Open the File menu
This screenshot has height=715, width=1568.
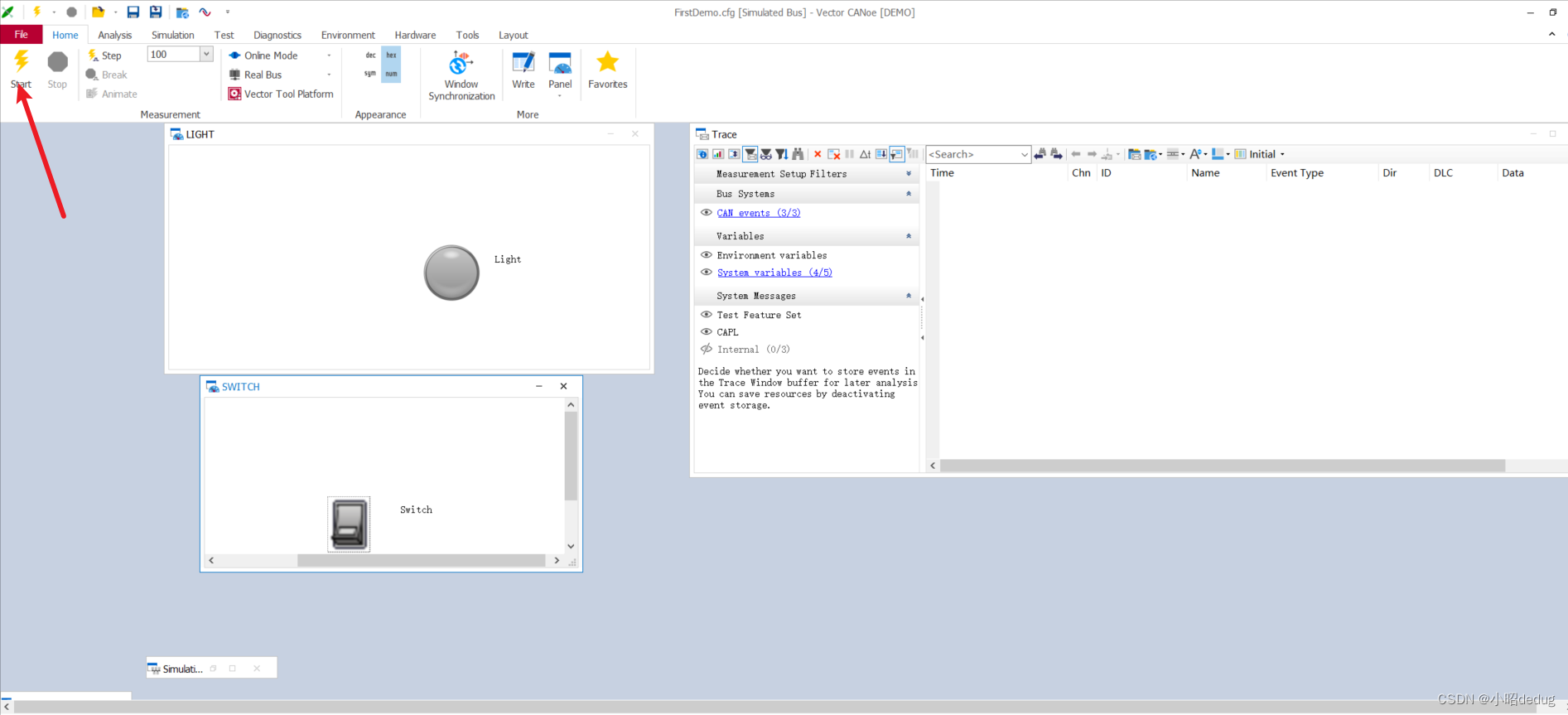pyautogui.click(x=22, y=35)
